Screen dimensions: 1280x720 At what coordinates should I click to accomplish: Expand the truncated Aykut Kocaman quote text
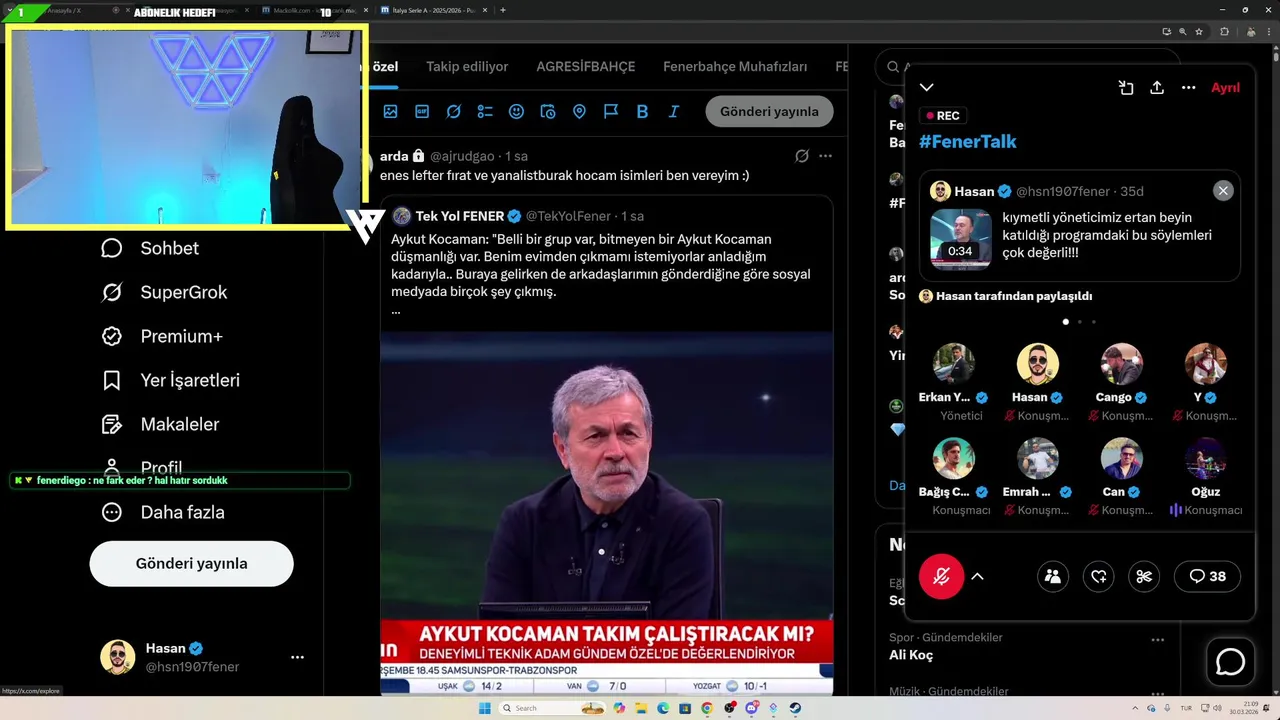coord(396,310)
